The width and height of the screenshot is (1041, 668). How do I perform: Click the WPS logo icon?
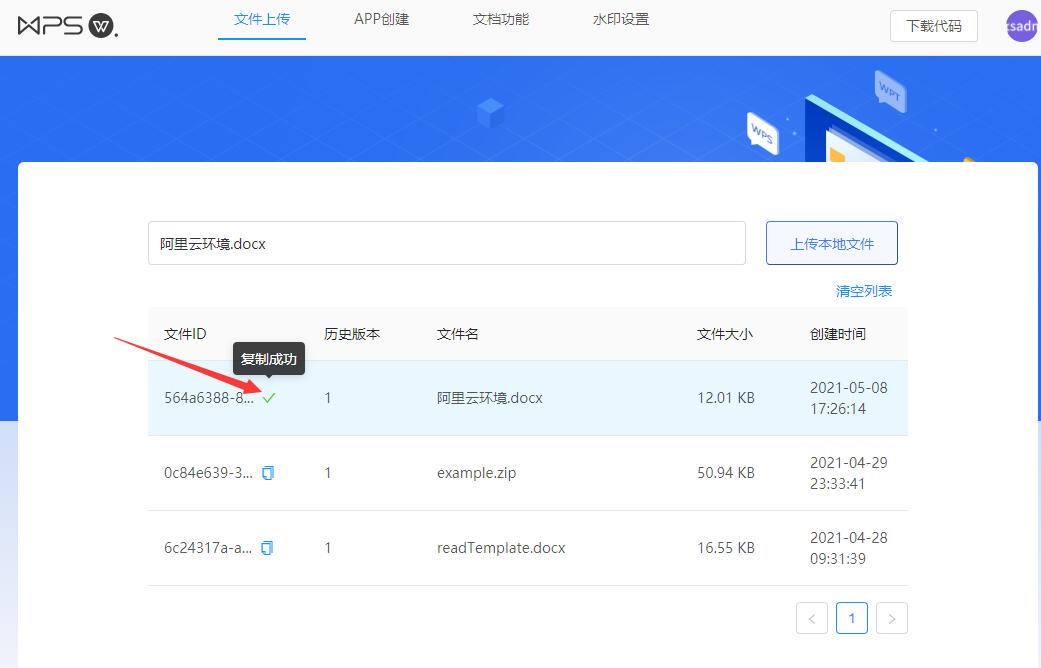click(67, 25)
